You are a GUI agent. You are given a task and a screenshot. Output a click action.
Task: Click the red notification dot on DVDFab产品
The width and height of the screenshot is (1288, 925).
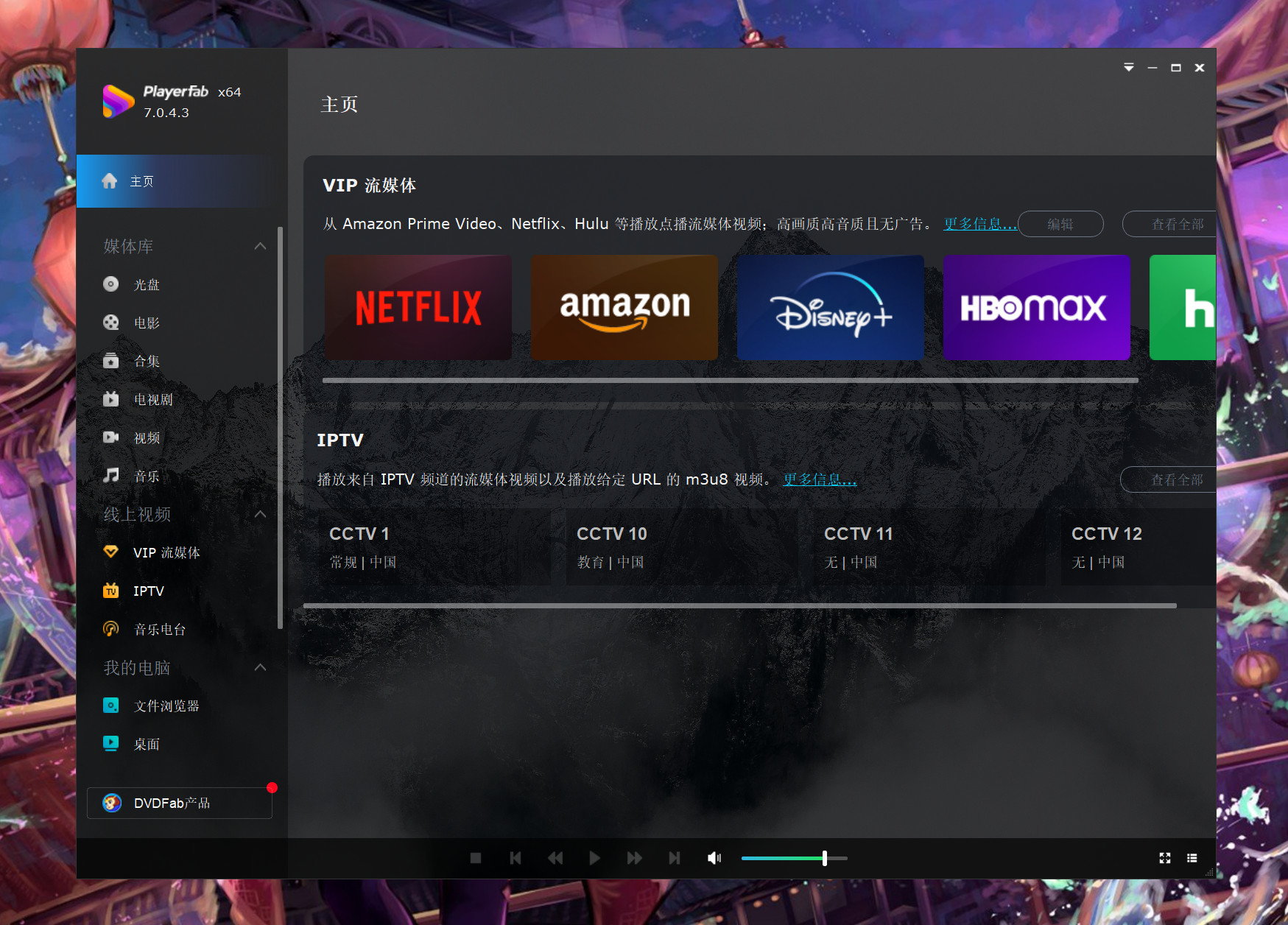pos(272,788)
